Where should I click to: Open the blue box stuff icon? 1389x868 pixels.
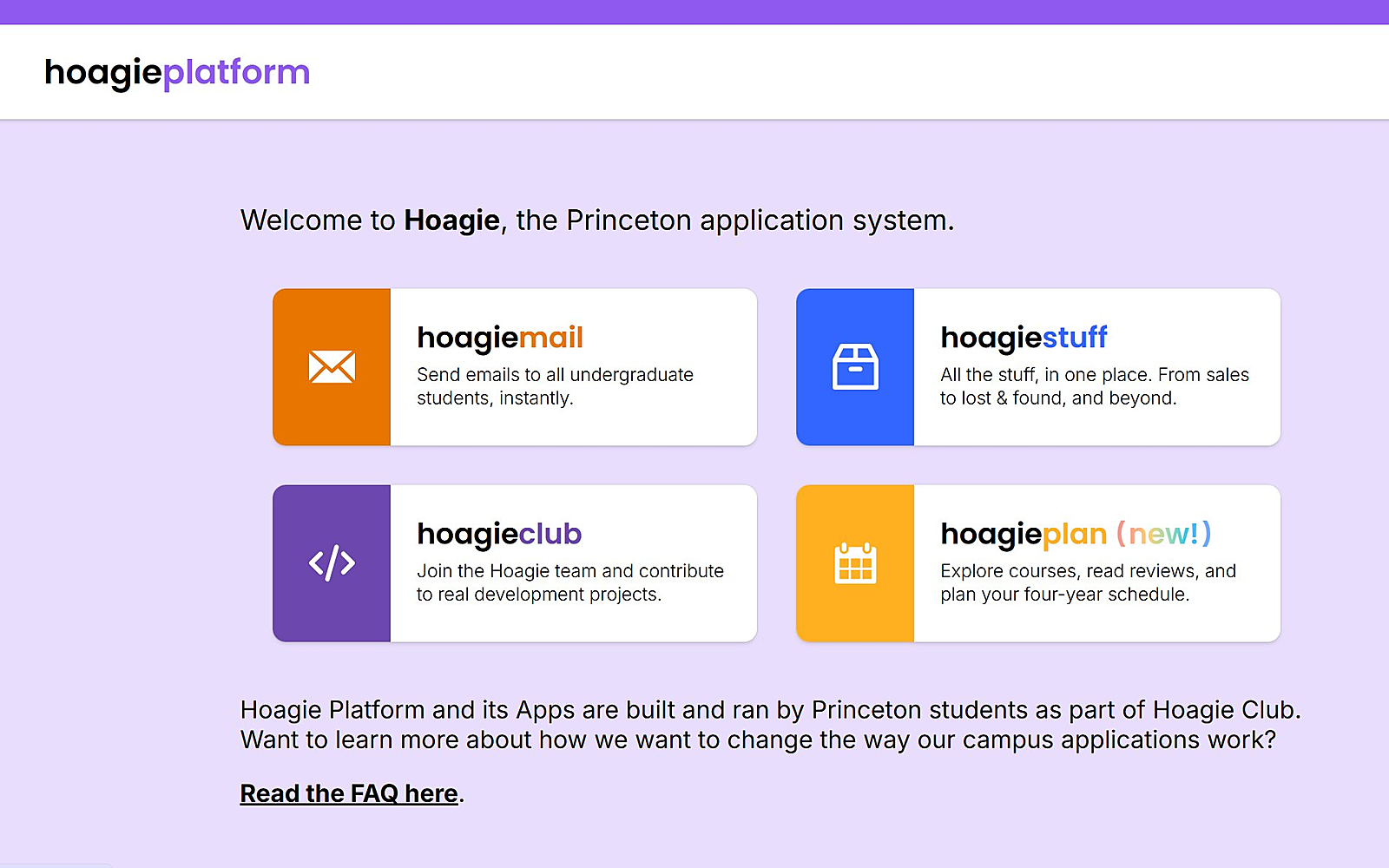855,367
